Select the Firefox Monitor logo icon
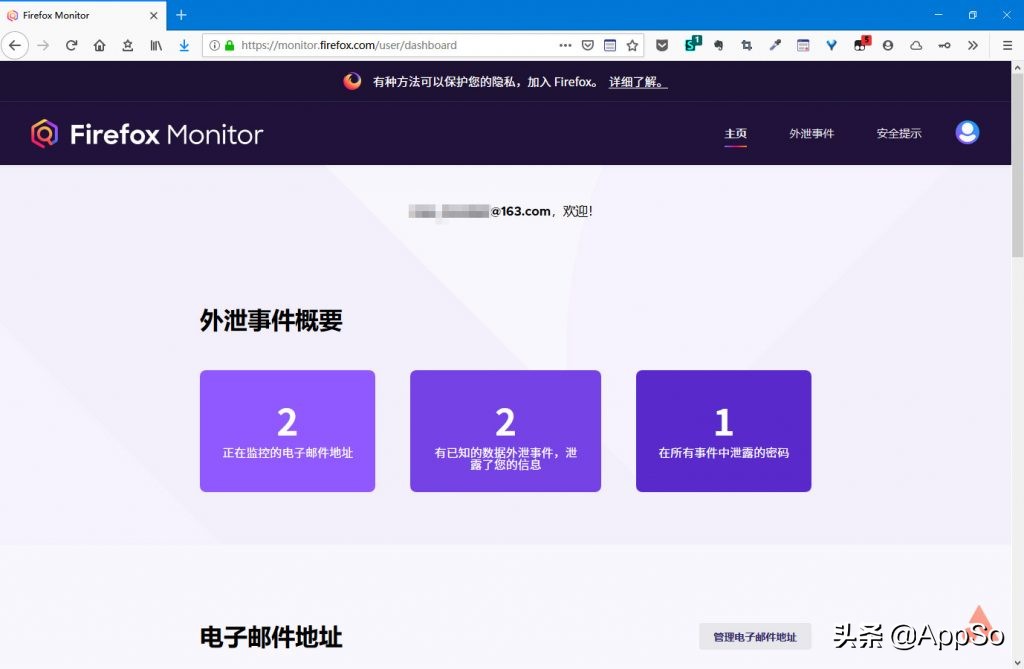This screenshot has height=669, width=1024. pos(44,133)
